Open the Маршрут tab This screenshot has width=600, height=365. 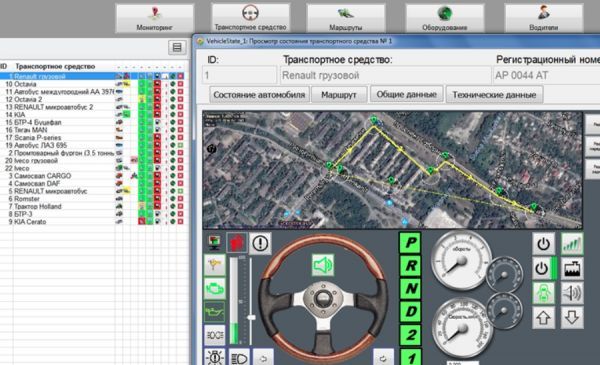pos(339,95)
